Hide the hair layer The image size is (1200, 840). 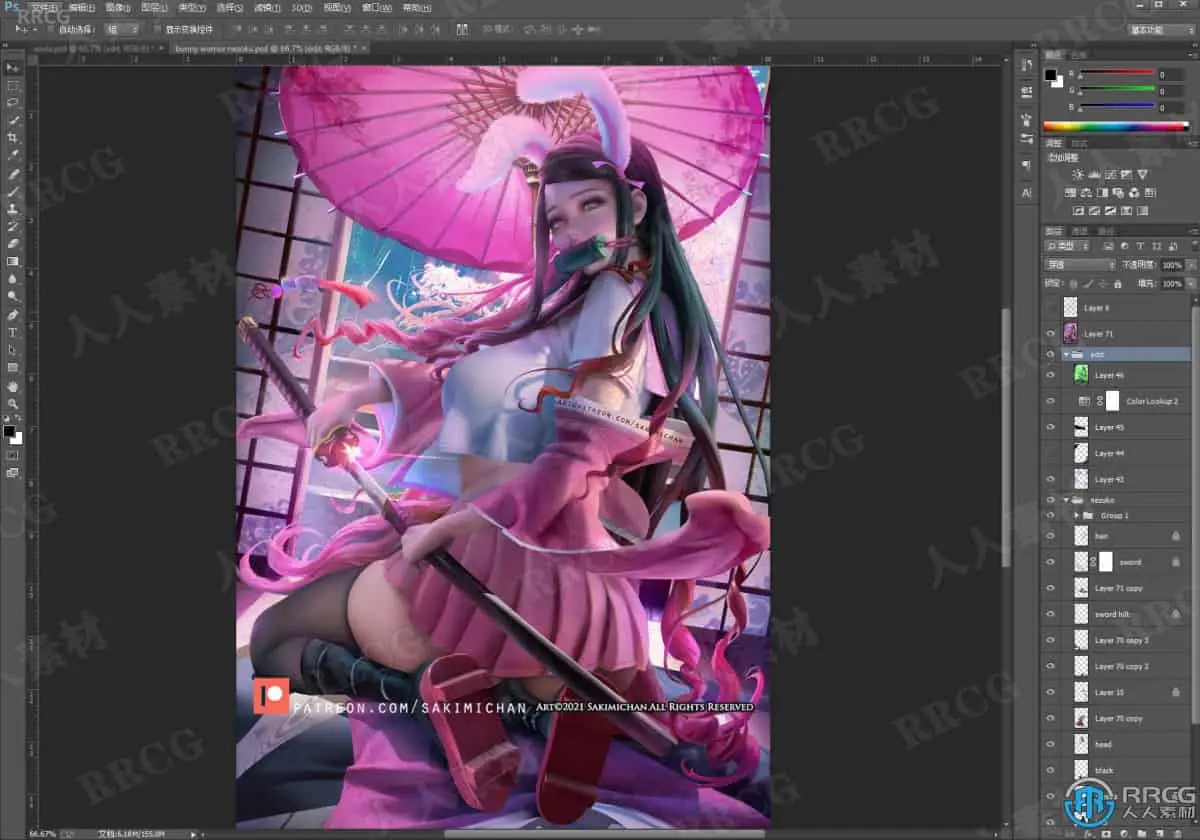pyautogui.click(x=1050, y=536)
